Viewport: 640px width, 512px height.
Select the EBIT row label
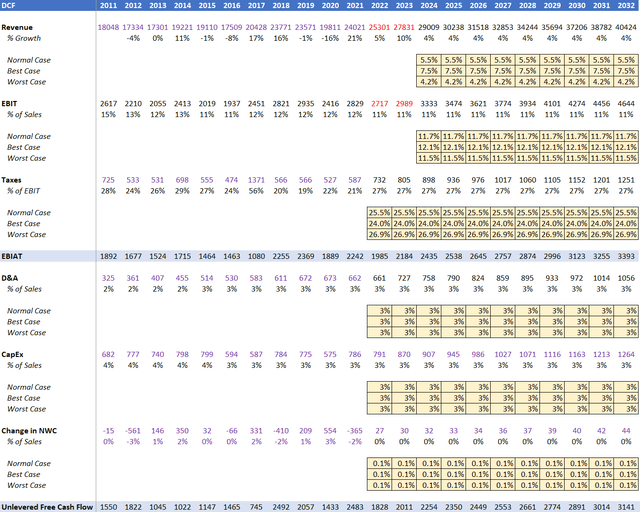pos(9,104)
